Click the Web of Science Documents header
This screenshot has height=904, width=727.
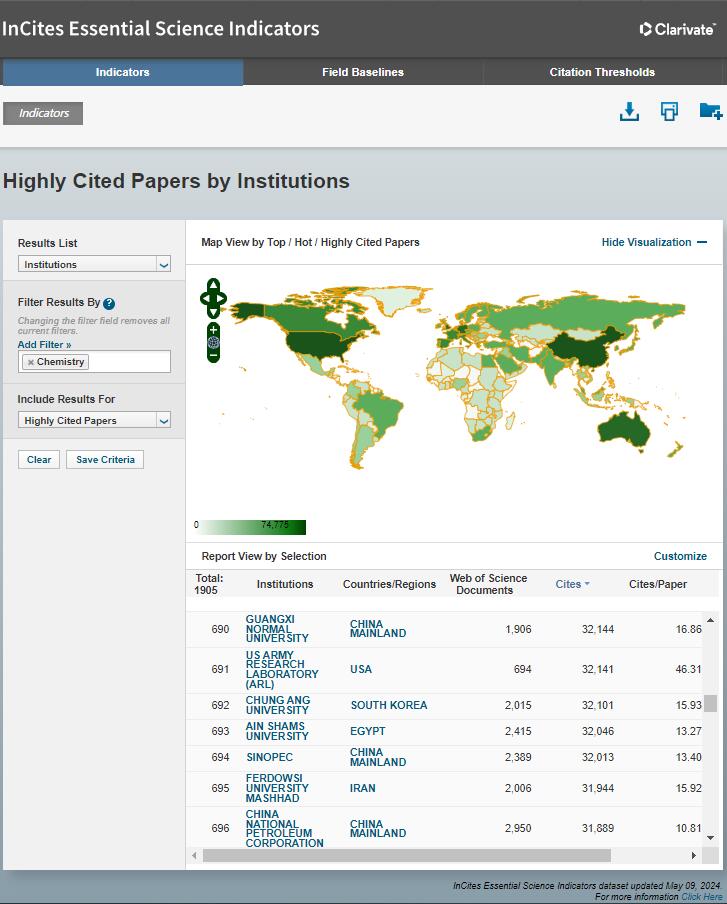[x=488, y=584]
